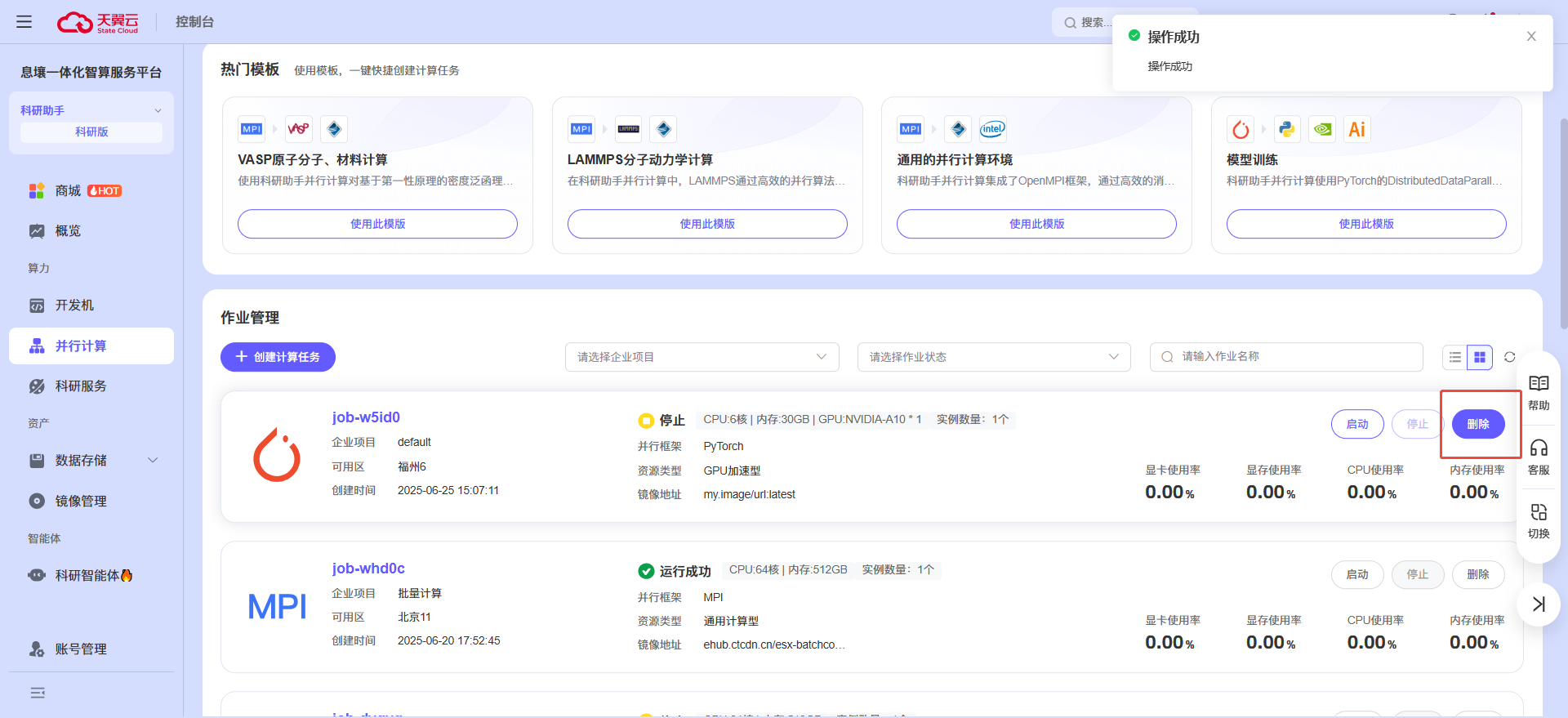
Task: Refresh the job list
Action: (1510, 357)
